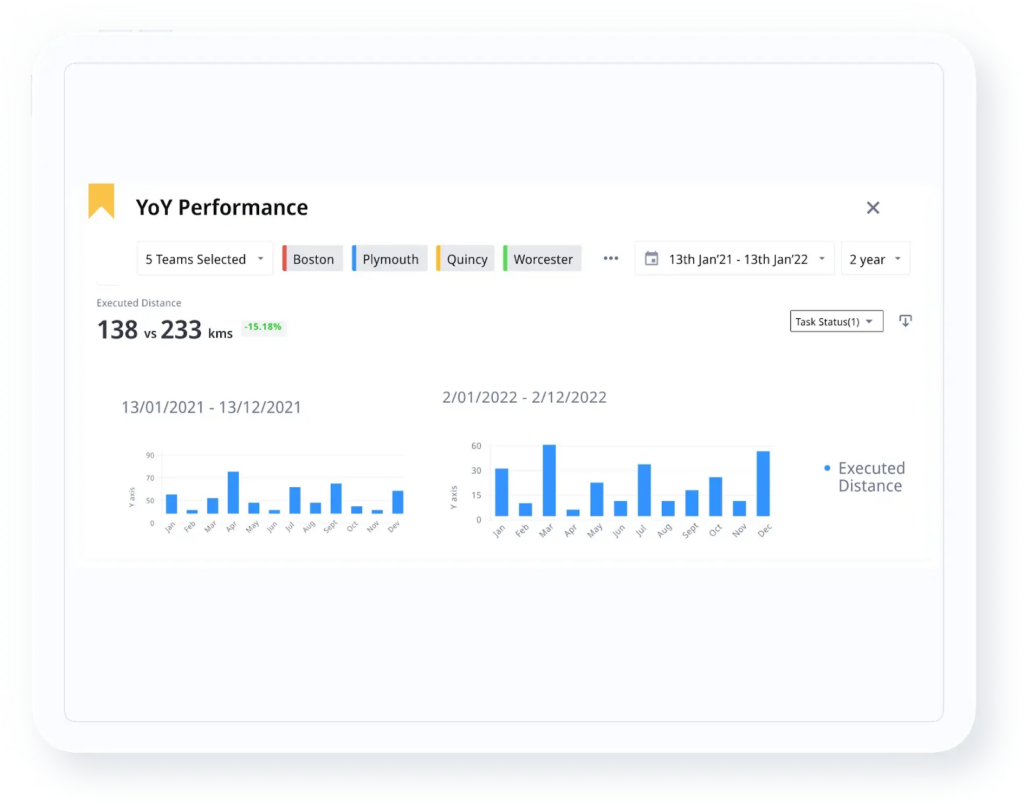
Task: Open the 2 year comparison period dropdown
Action: (874, 258)
